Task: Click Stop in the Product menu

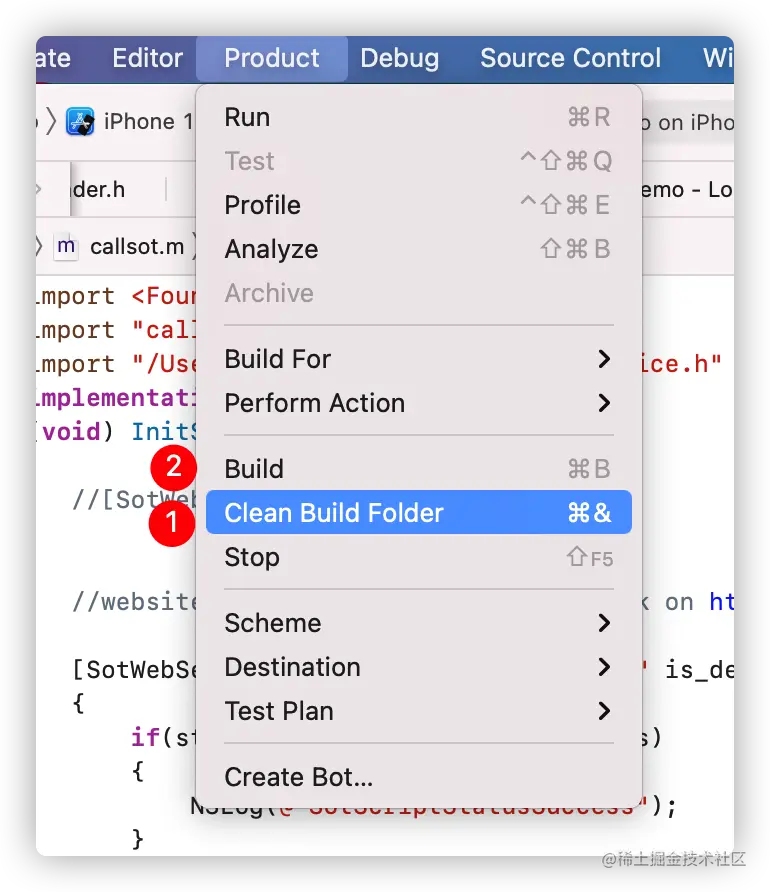Action: pyautogui.click(x=419, y=557)
